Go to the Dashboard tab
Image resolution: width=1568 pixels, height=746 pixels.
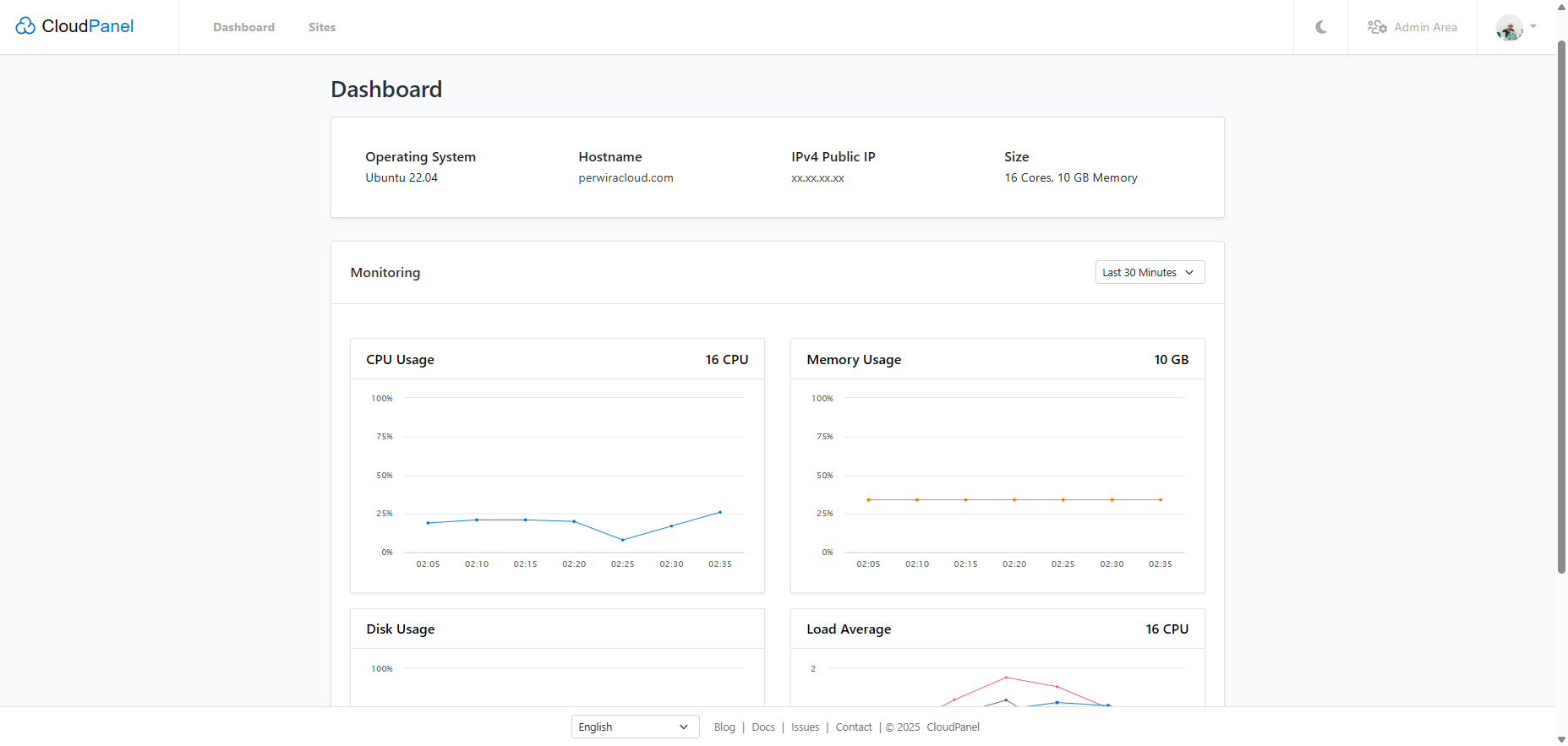point(243,27)
